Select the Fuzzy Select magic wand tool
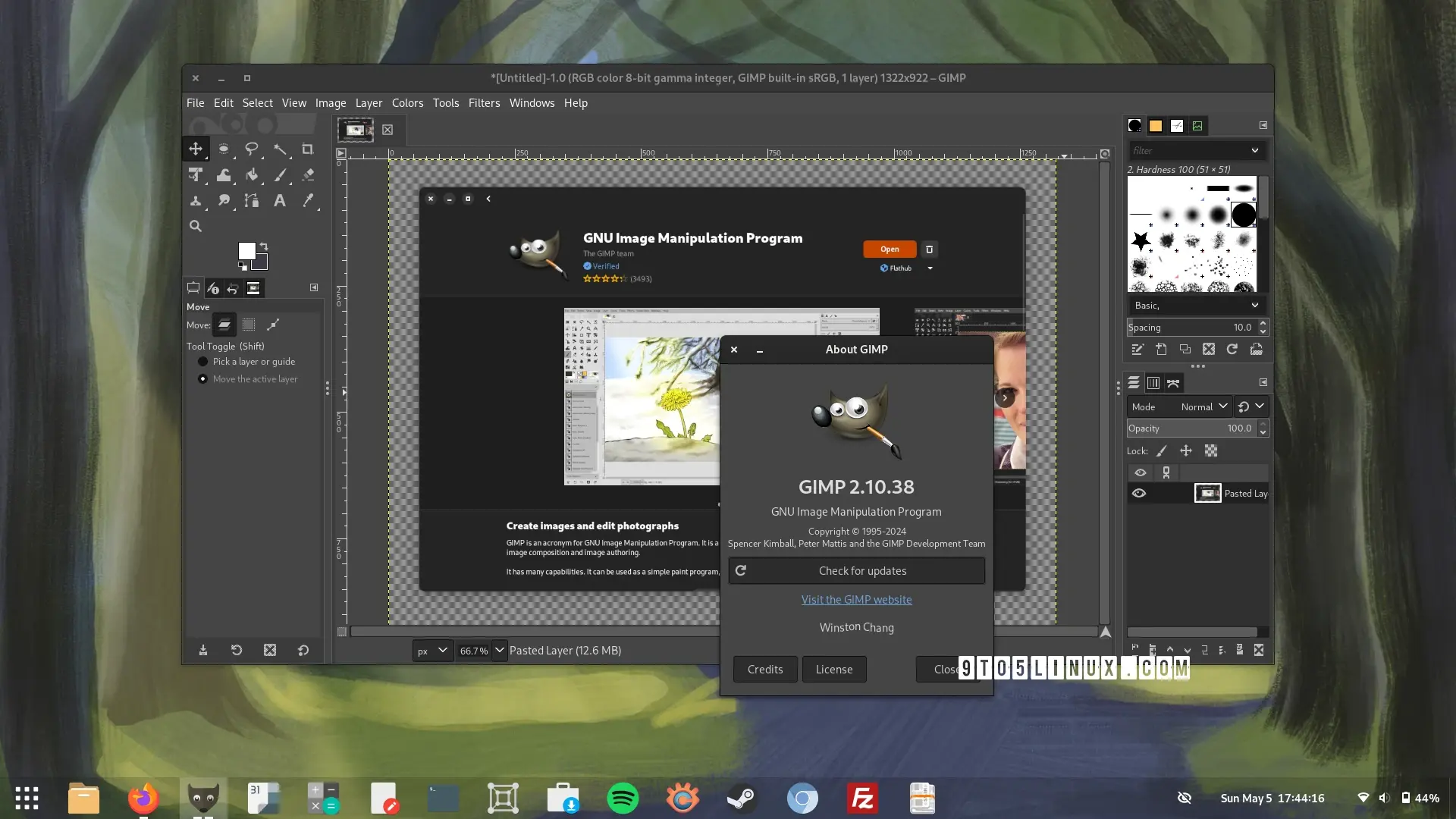Screen dimensions: 1456x819 click(x=280, y=149)
